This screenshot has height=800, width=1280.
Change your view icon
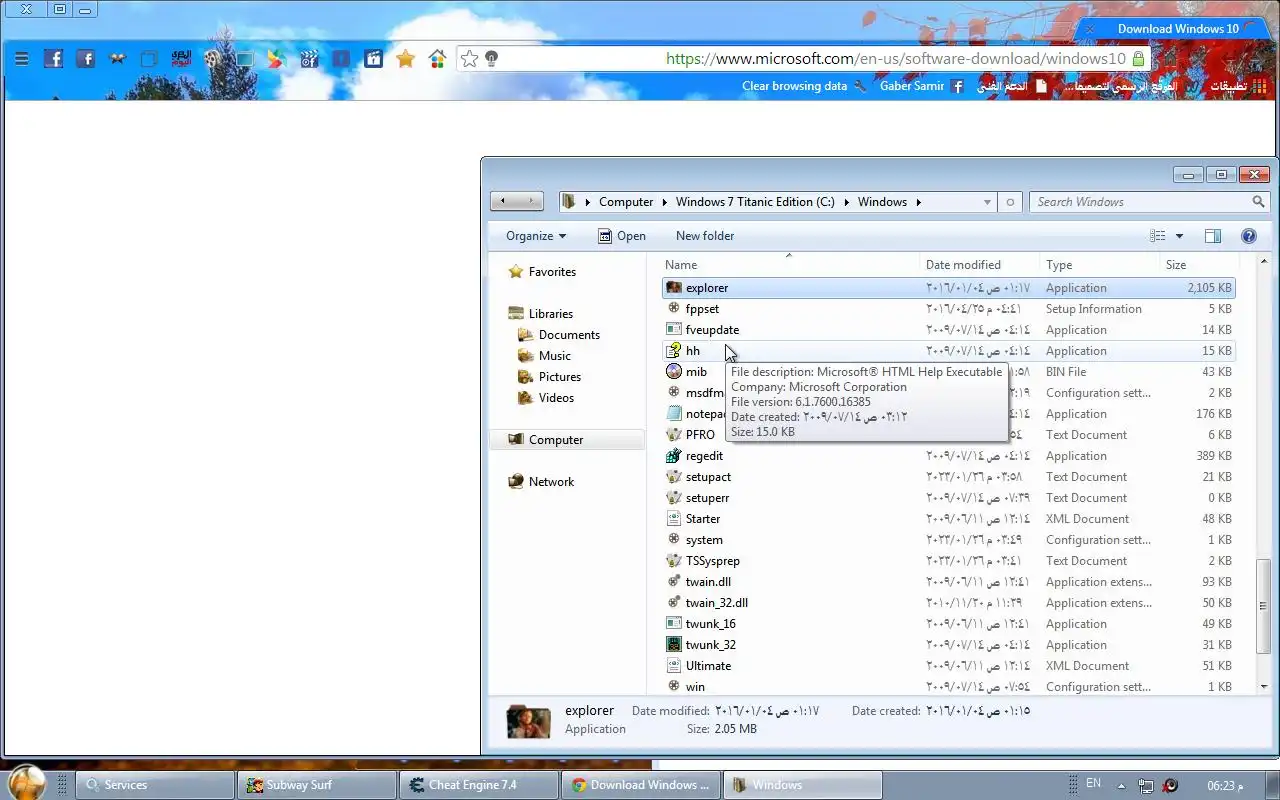(x=1158, y=236)
